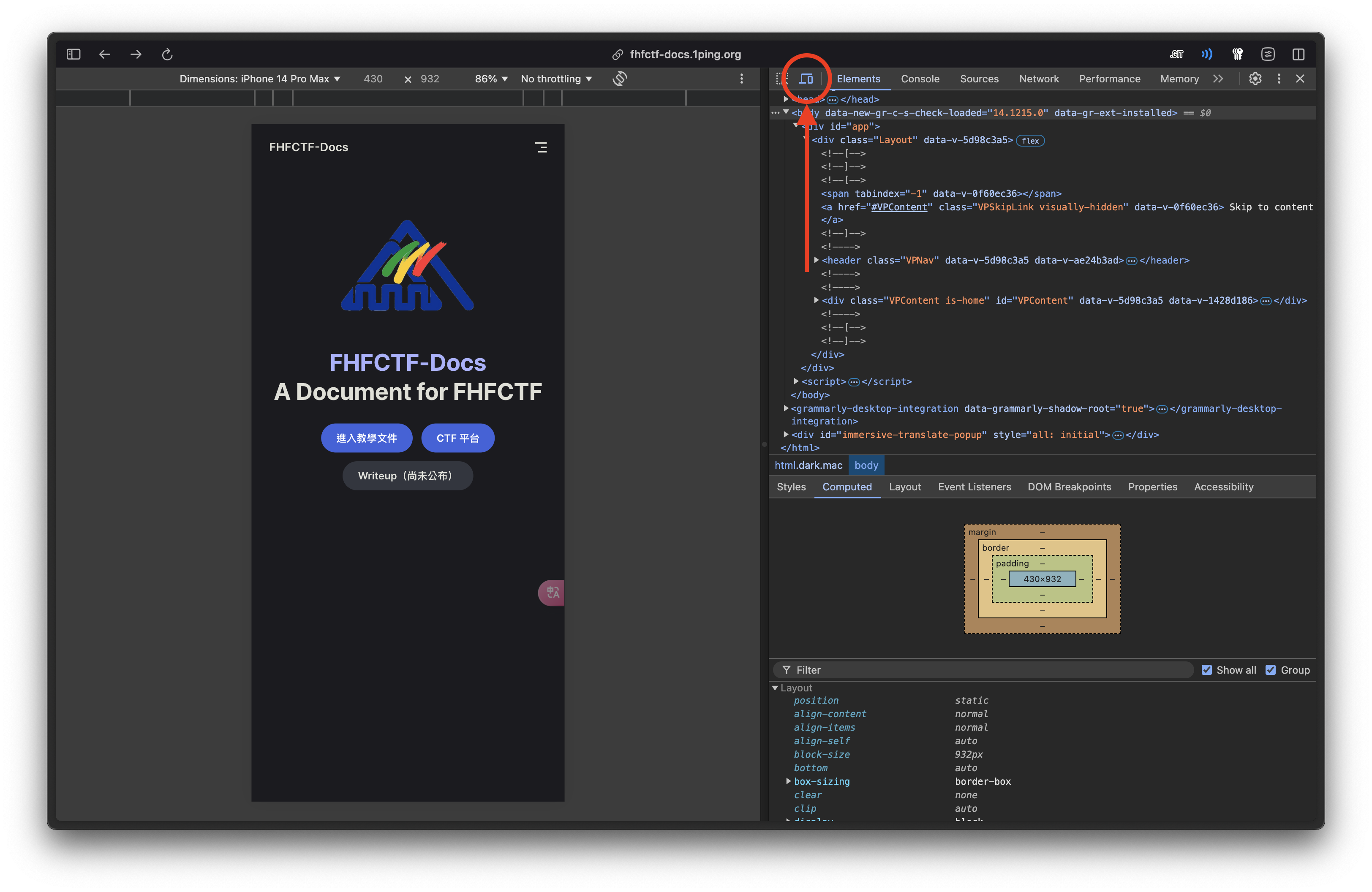Screen dimensions: 1372x892
Task: Switch to the Sources tab
Action: point(979,79)
